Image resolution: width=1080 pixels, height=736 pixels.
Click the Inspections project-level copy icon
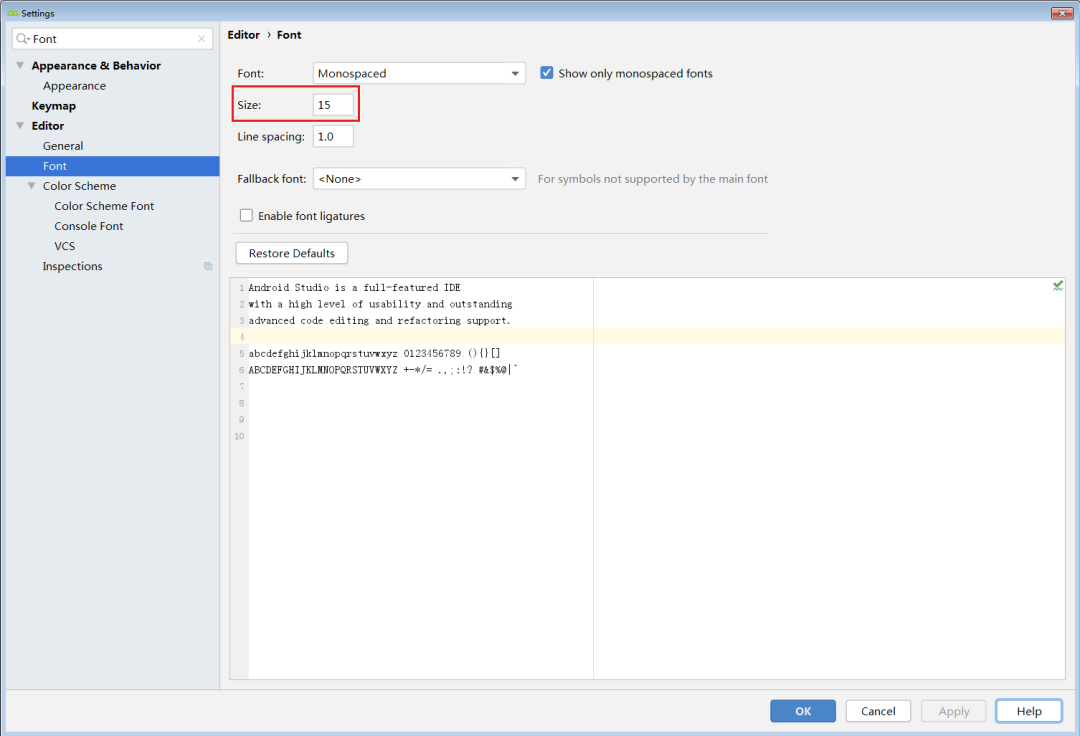(x=208, y=266)
